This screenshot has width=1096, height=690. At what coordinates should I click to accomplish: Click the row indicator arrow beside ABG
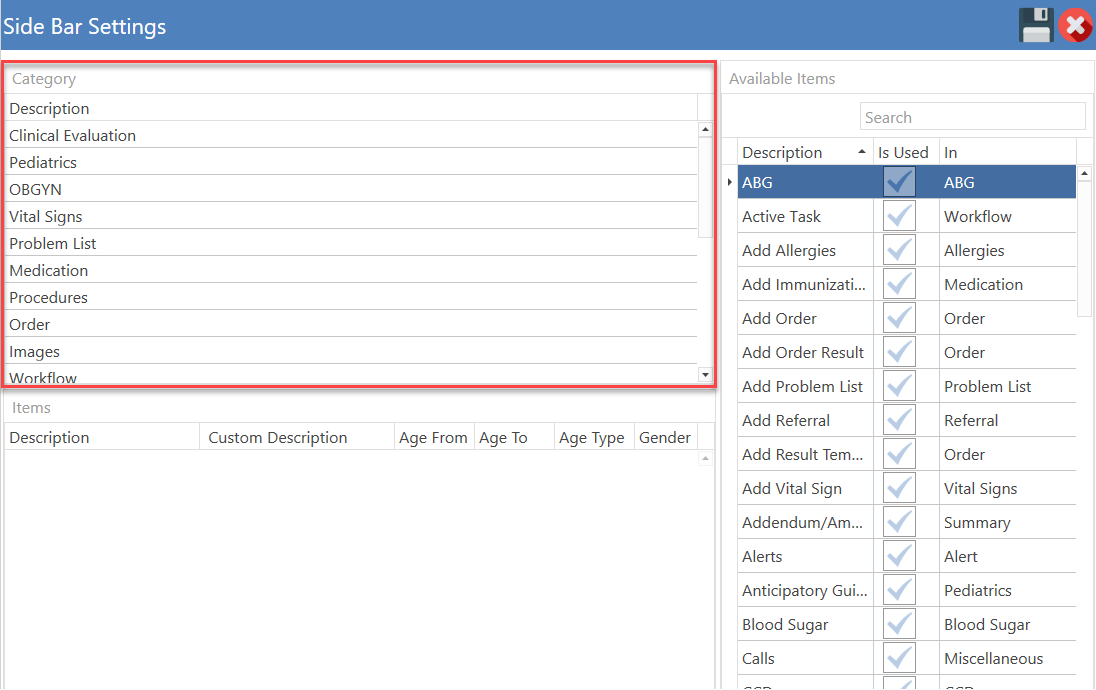(x=730, y=182)
